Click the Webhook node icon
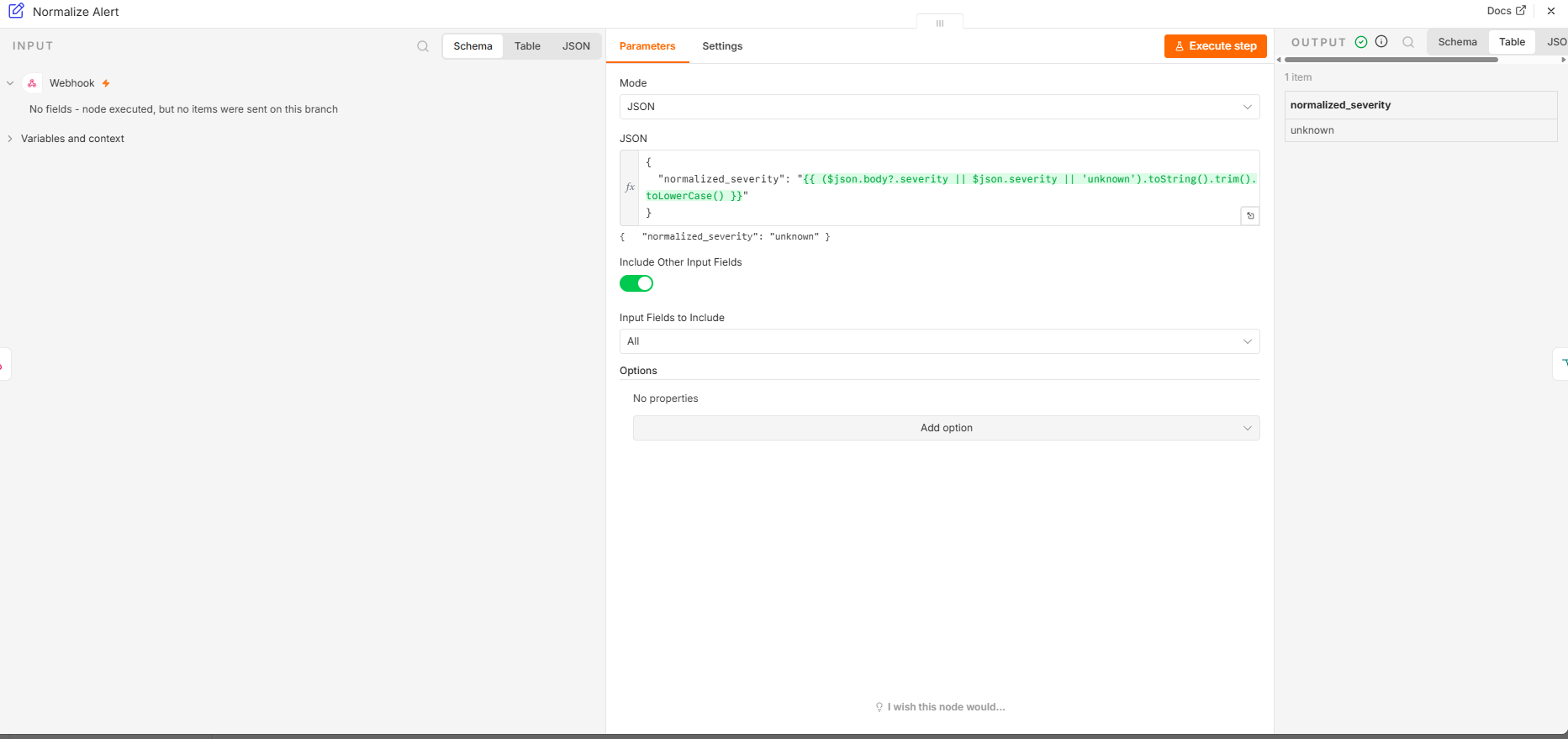The image size is (1568, 739). 32,83
